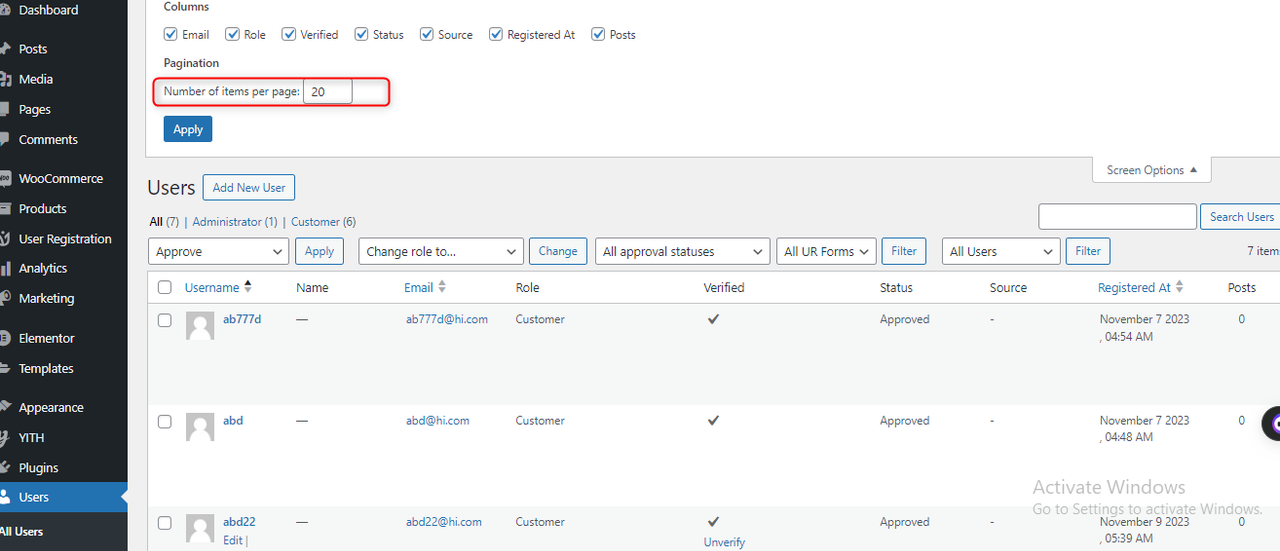
Task: Collapse the Screen Options panel tab
Action: click(x=1152, y=170)
